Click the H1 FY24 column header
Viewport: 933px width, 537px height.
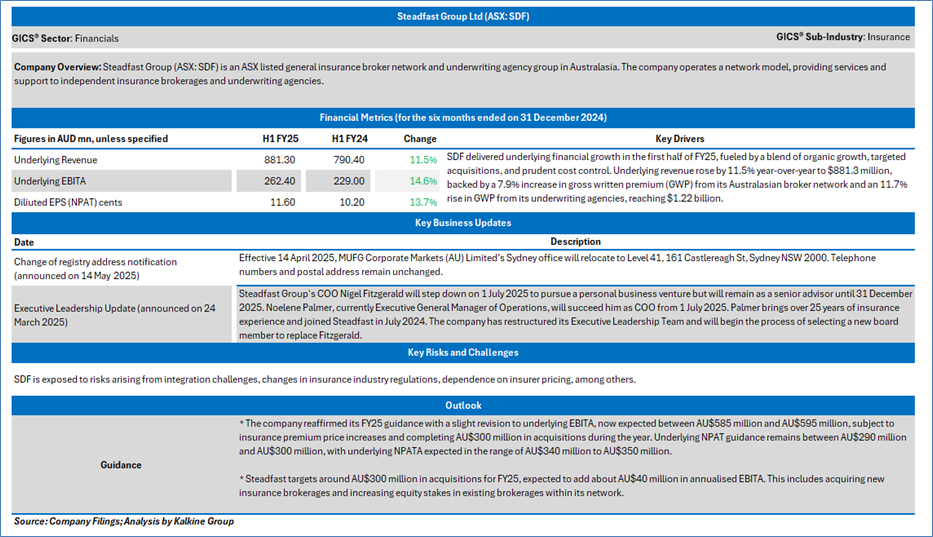click(350, 139)
